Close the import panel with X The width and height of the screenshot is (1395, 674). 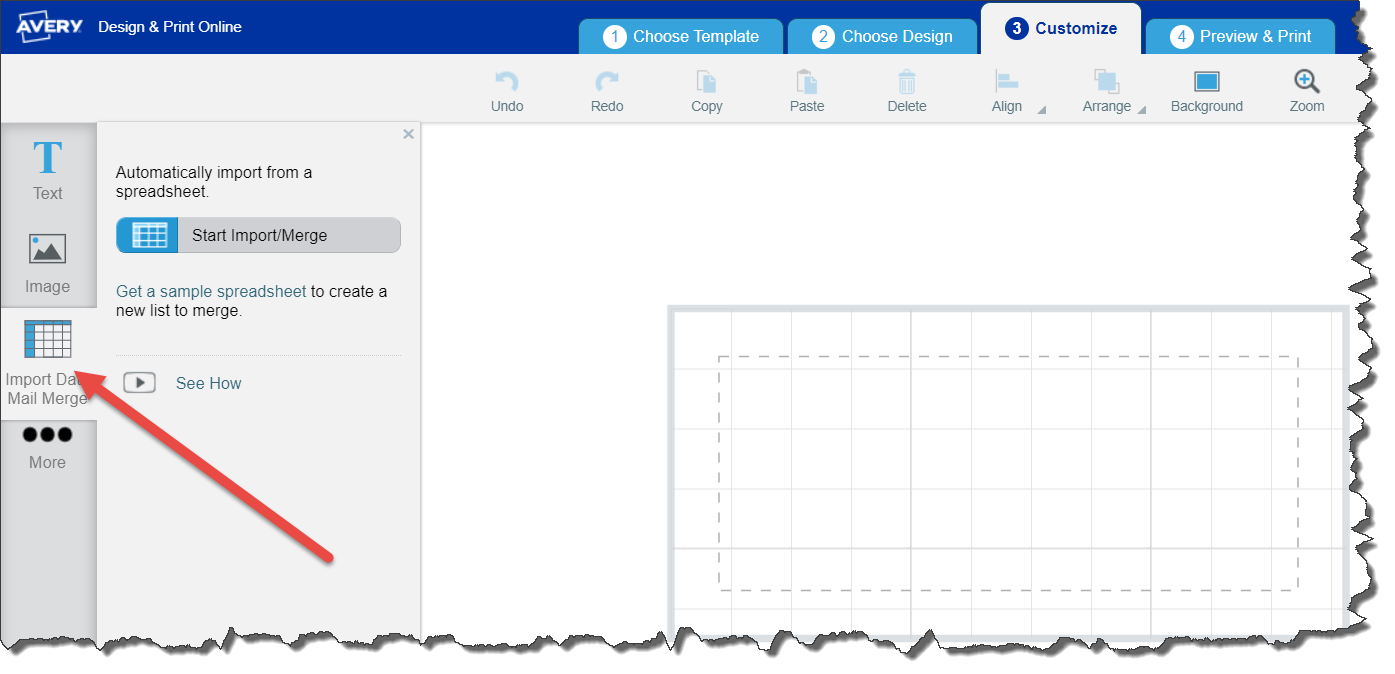tap(408, 134)
